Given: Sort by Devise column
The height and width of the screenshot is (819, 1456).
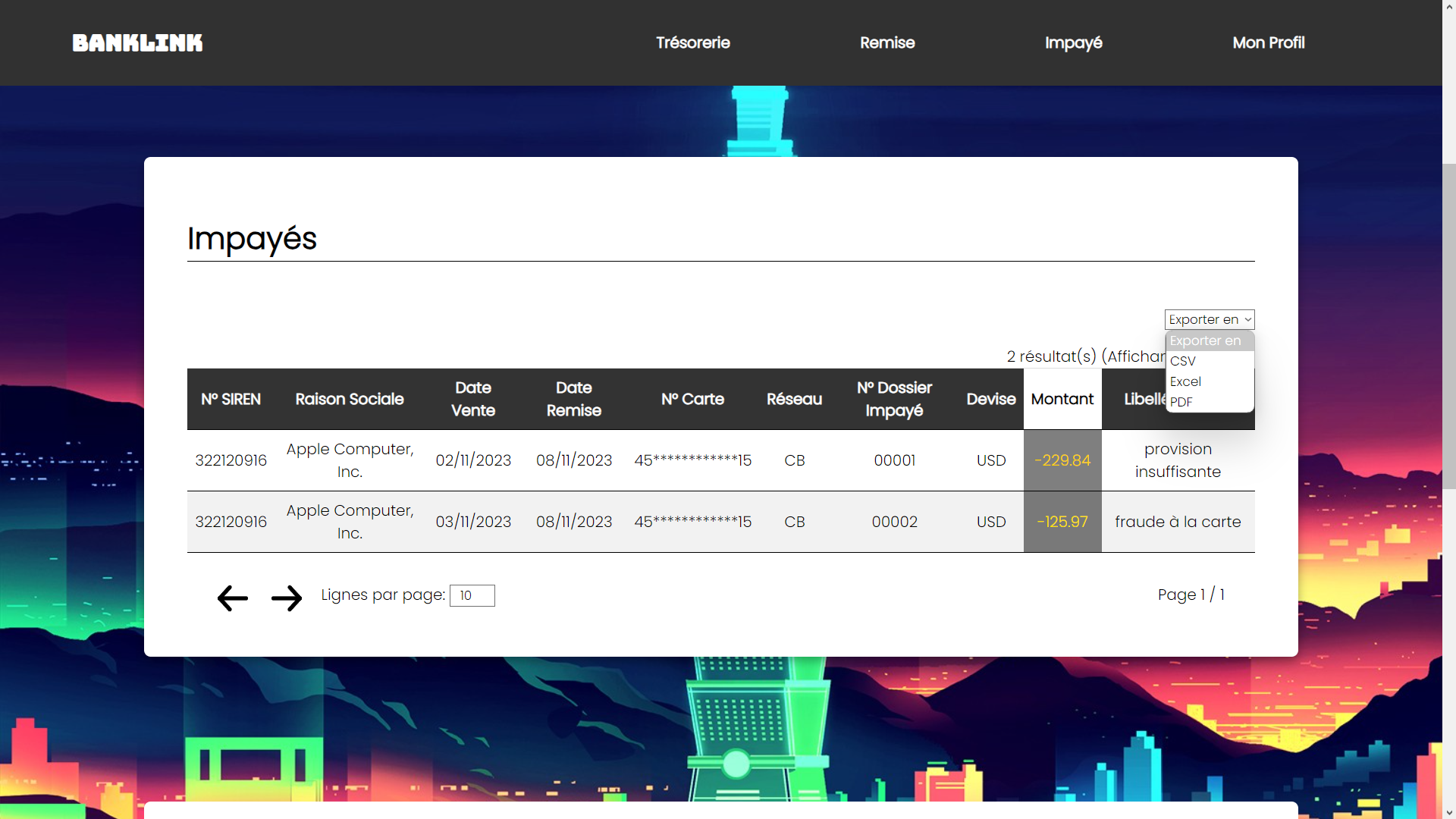Looking at the screenshot, I should (x=991, y=399).
